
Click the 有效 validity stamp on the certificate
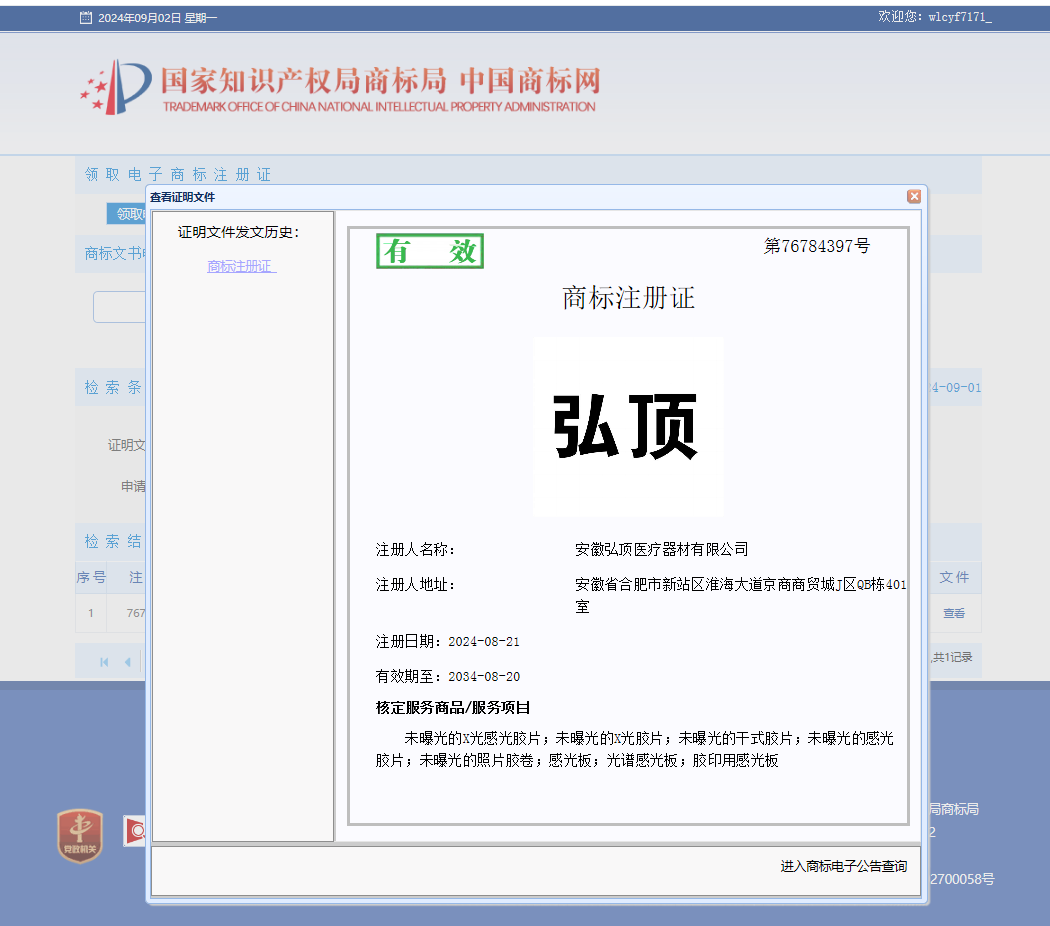tap(429, 251)
